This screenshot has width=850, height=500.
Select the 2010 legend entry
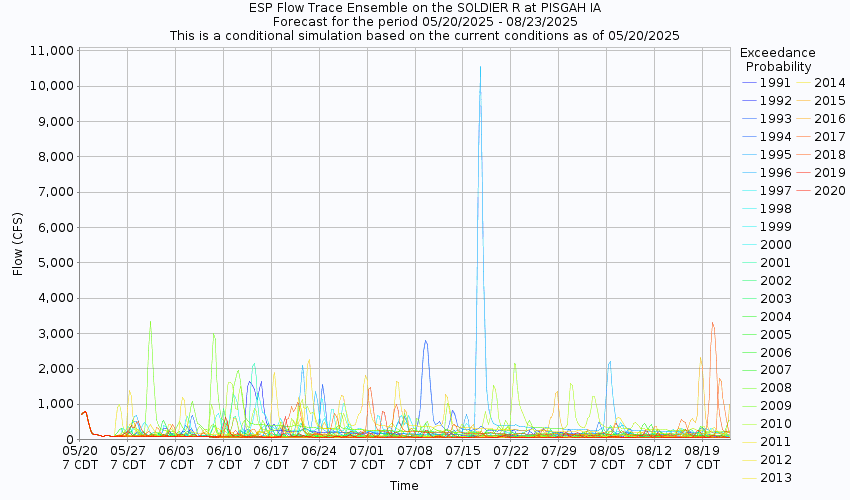click(767, 424)
